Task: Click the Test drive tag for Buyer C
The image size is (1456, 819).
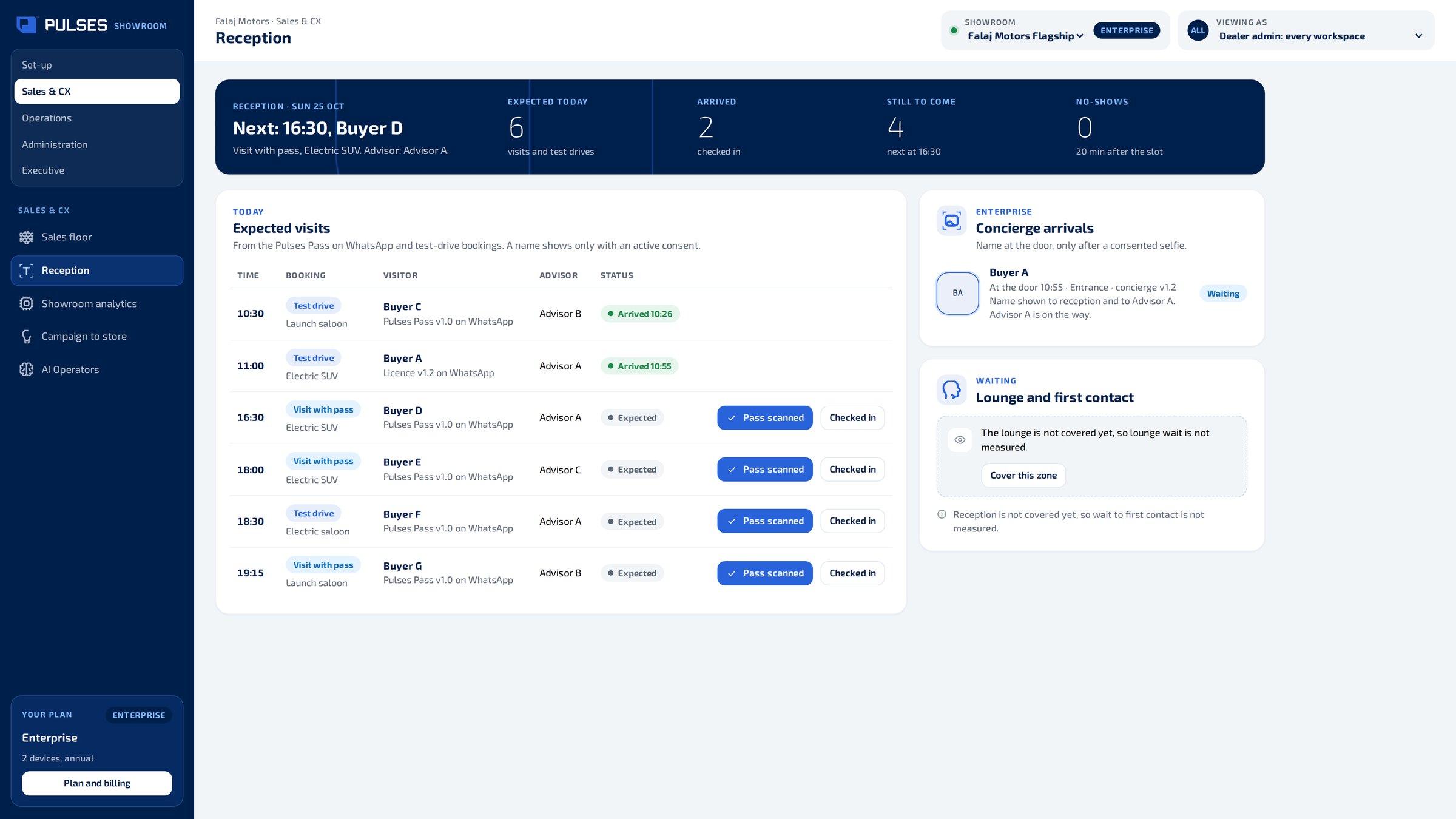Action: [313, 306]
